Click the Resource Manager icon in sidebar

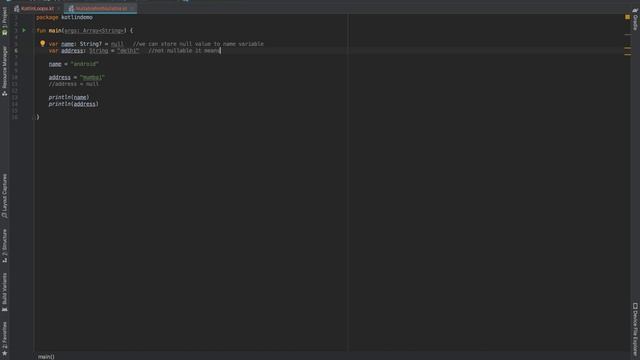pyautogui.click(x=4, y=94)
